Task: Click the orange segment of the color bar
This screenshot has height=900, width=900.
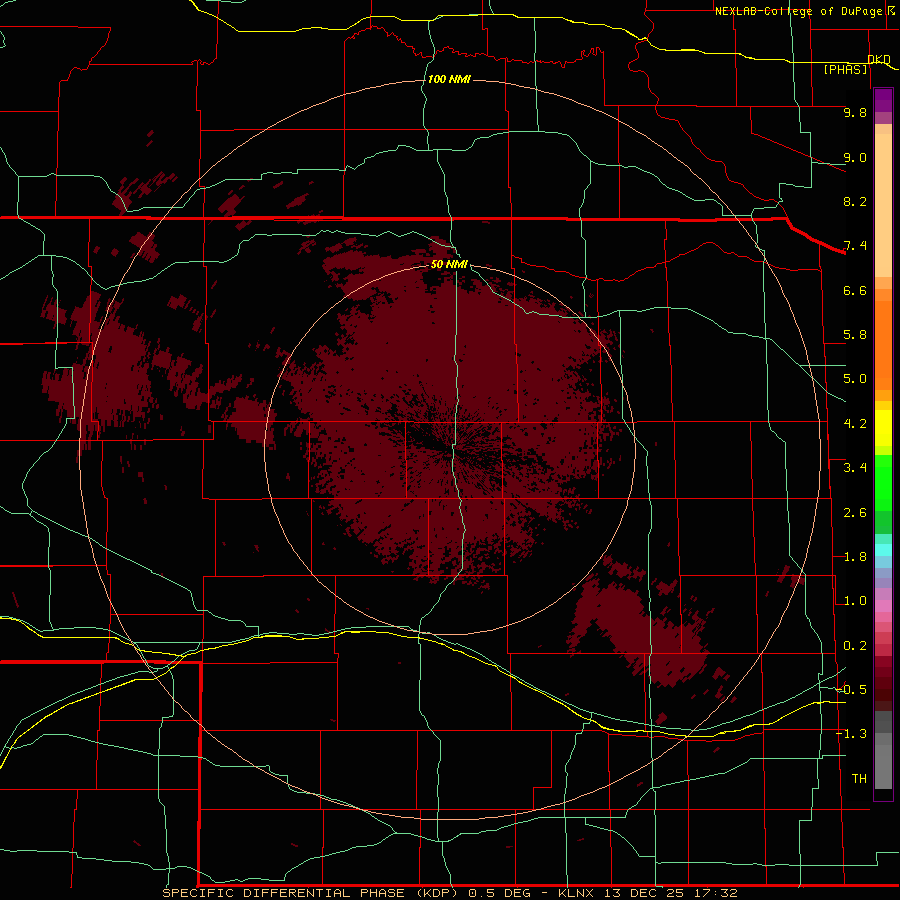Action: (x=883, y=344)
